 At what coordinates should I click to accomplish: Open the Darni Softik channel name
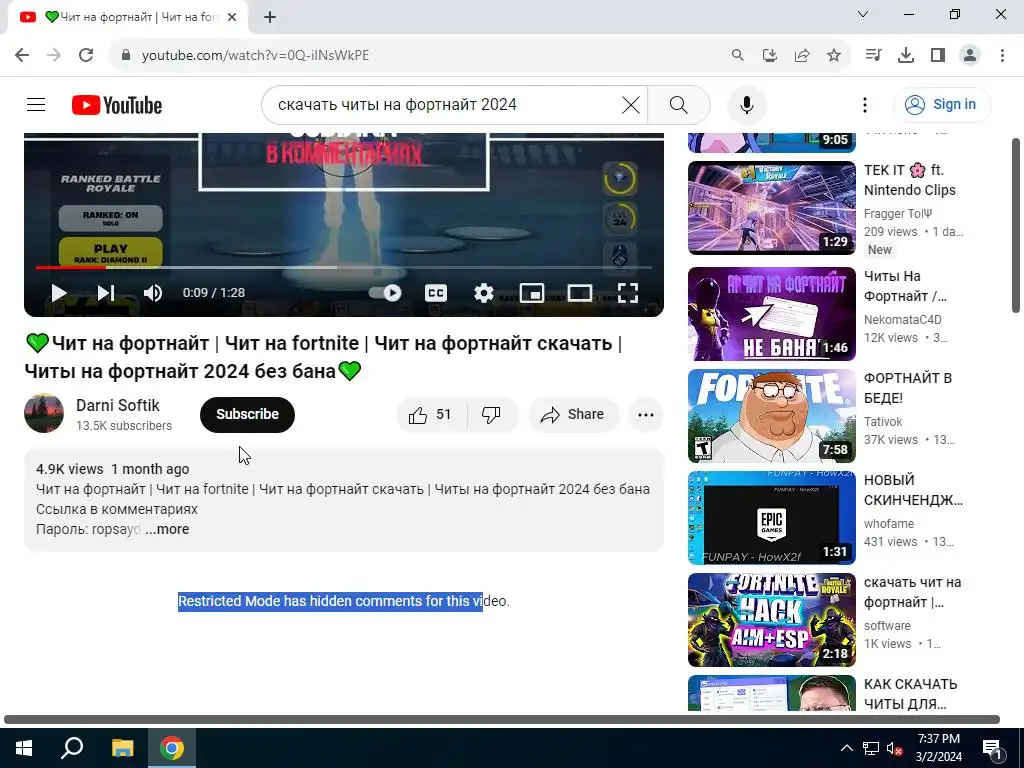point(118,406)
